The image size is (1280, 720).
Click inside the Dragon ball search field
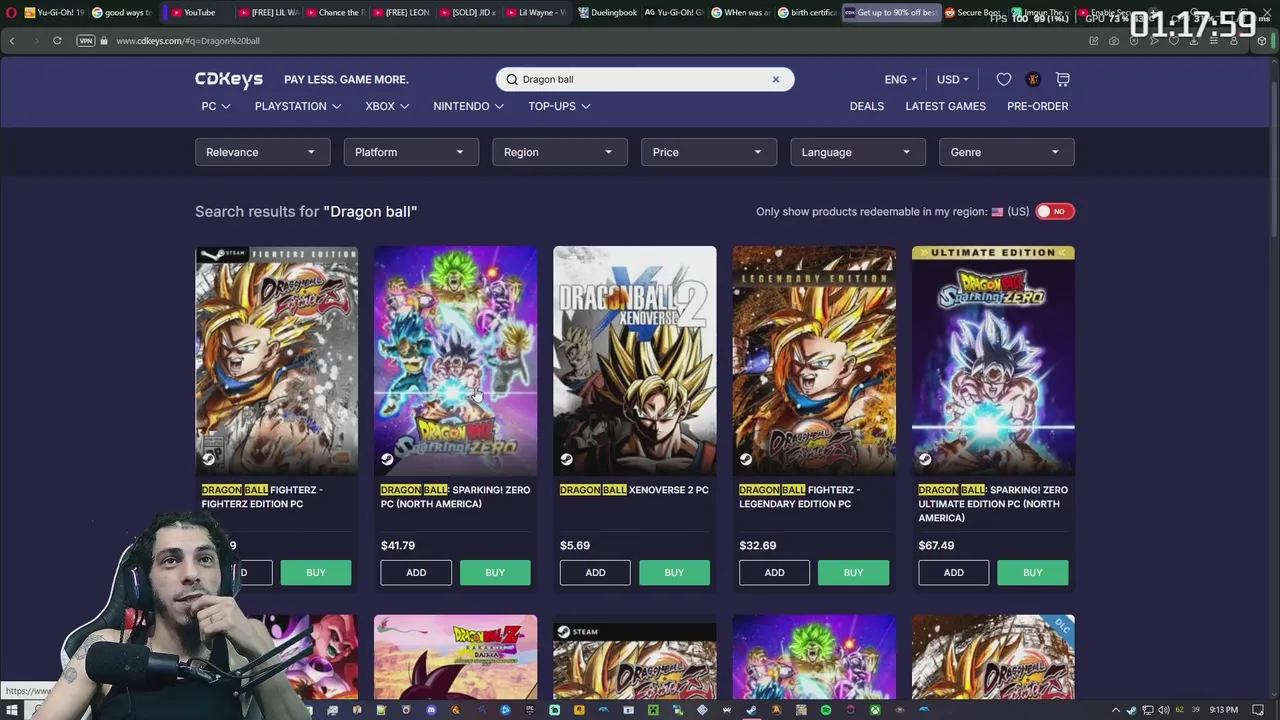click(645, 79)
